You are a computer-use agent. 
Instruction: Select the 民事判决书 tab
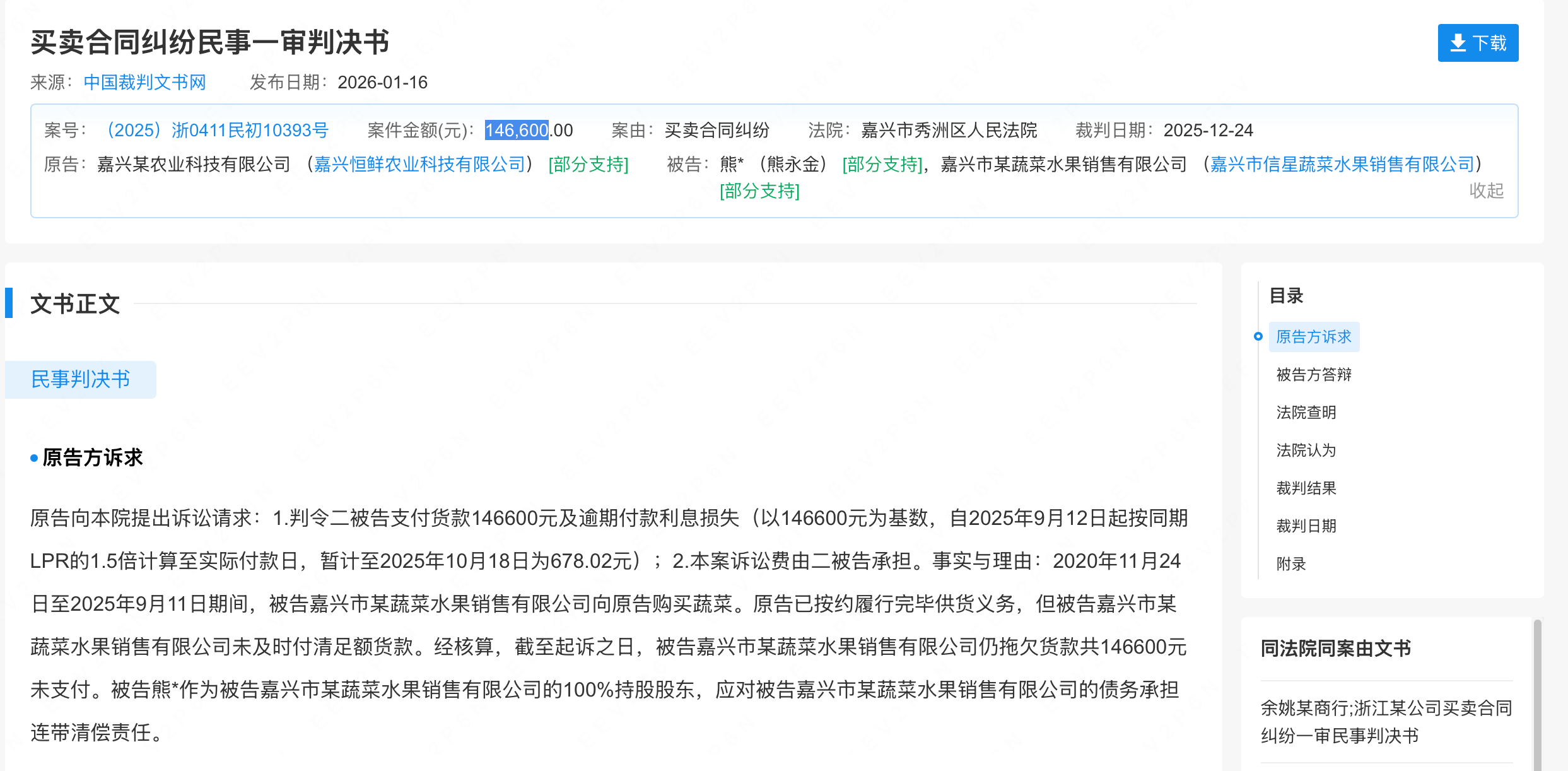pyautogui.click(x=81, y=379)
